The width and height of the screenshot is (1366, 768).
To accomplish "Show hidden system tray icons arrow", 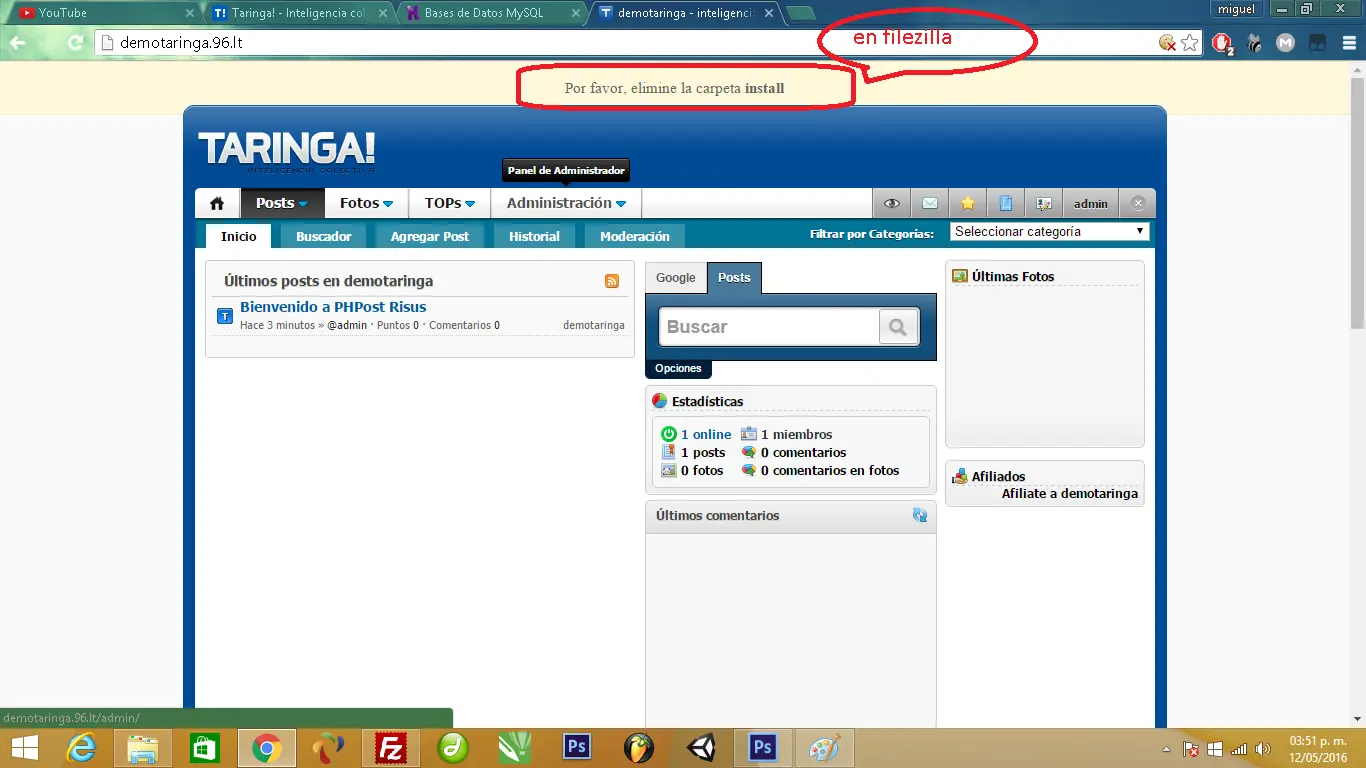I will coord(1165,749).
